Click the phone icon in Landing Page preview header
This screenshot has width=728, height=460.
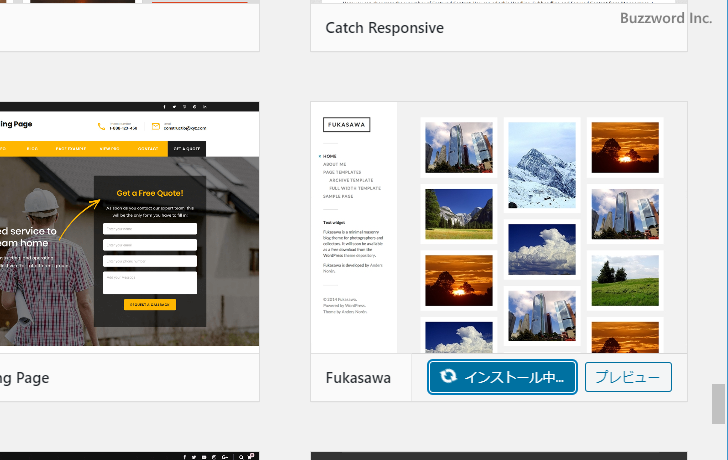coord(102,126)
